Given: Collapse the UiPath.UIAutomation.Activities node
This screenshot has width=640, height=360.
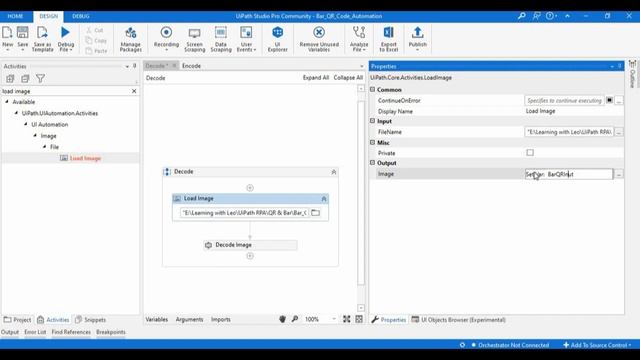Looking at the screenshot, I should pyautogui.click(x=16, y=113).
